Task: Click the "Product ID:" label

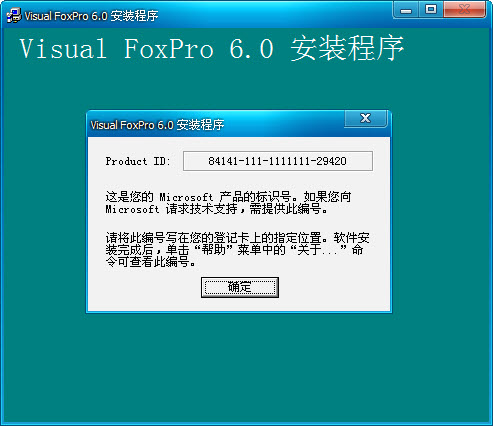Action: pyautogui.click(x=138, y=161)
